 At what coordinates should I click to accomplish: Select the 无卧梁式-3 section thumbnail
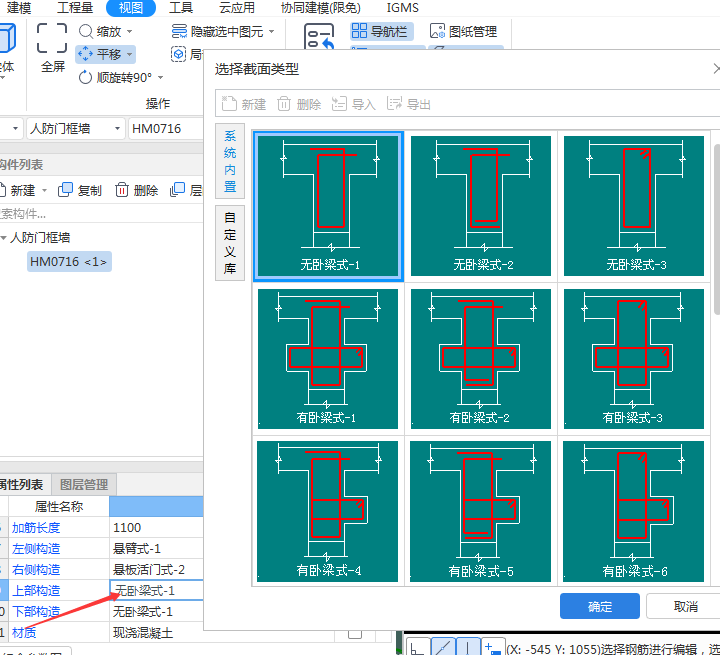point(634,206)
